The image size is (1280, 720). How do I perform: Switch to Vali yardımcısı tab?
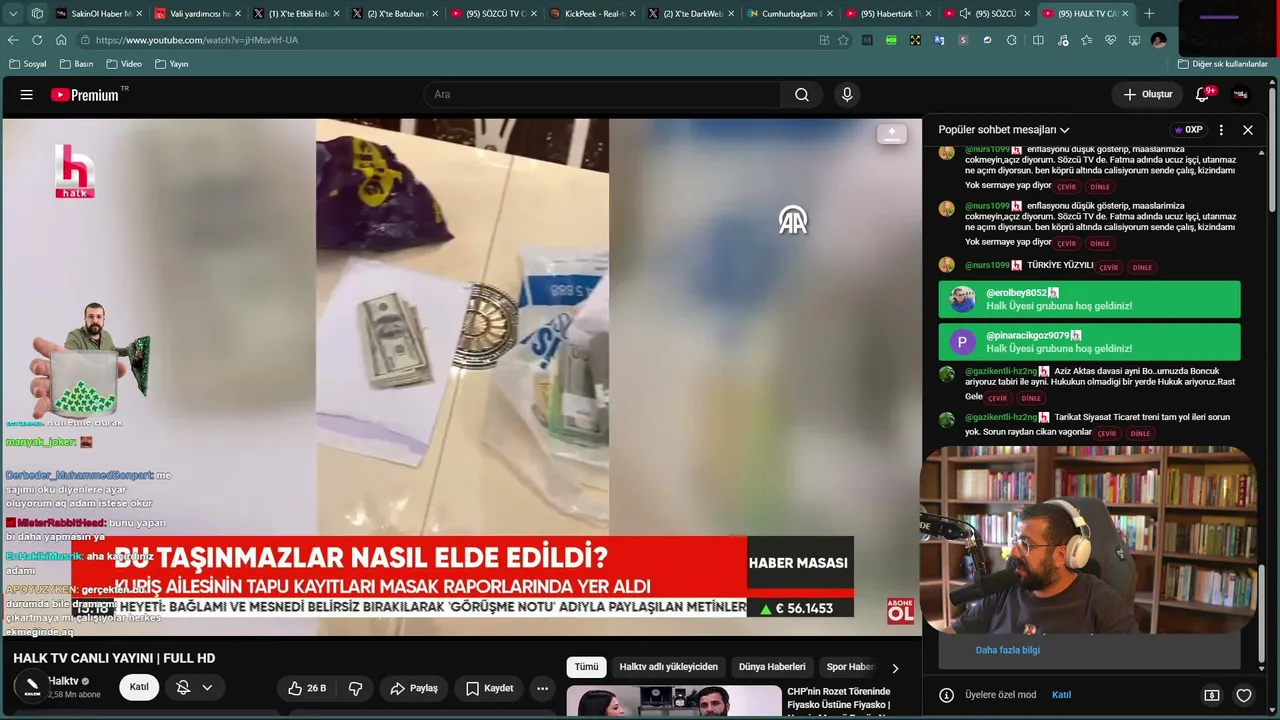199,14
